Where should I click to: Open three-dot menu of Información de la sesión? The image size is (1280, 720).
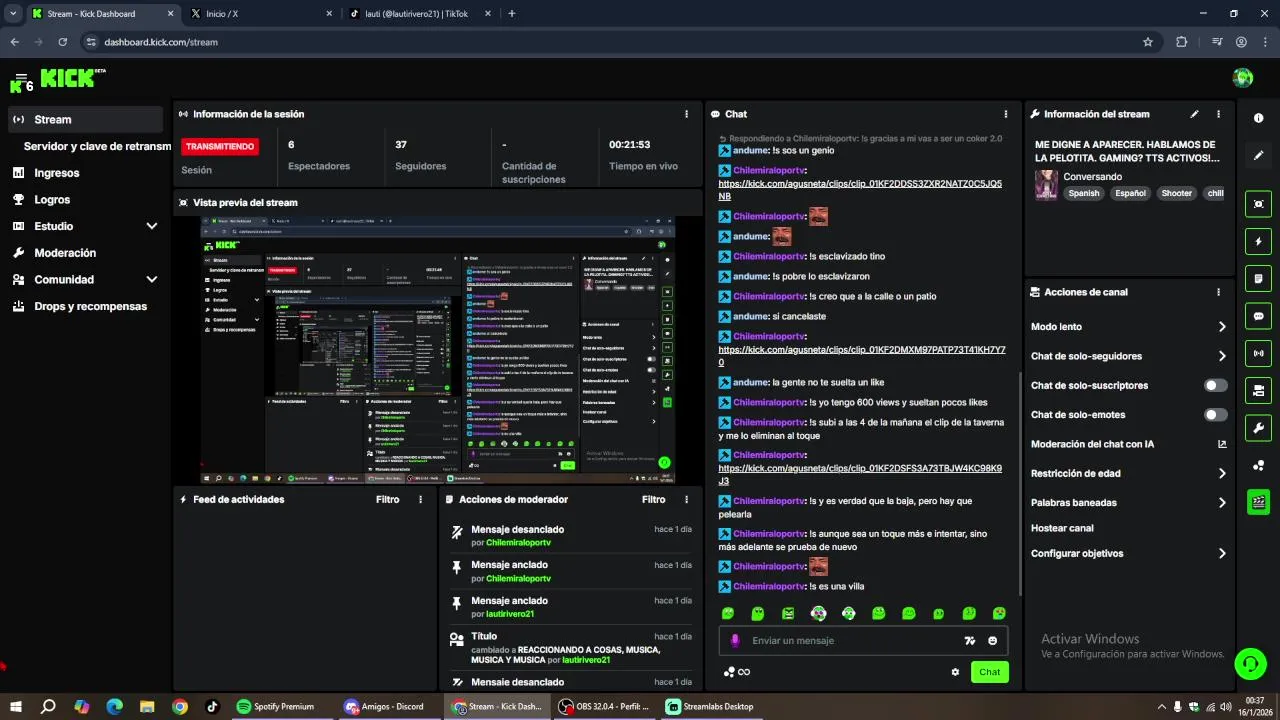pyautogui.click(x=686, y=114)
